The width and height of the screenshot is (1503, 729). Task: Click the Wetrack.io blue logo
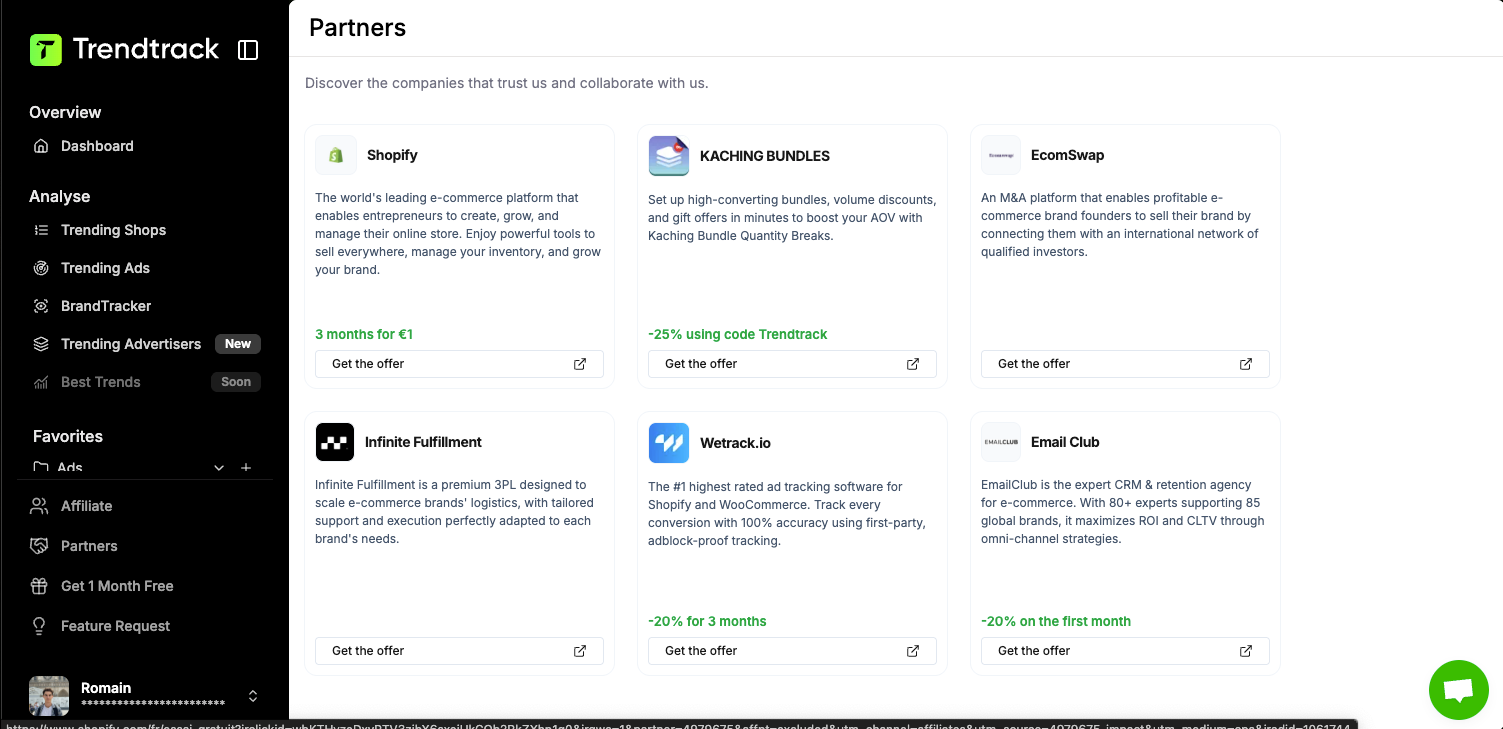tap(669, 443)
